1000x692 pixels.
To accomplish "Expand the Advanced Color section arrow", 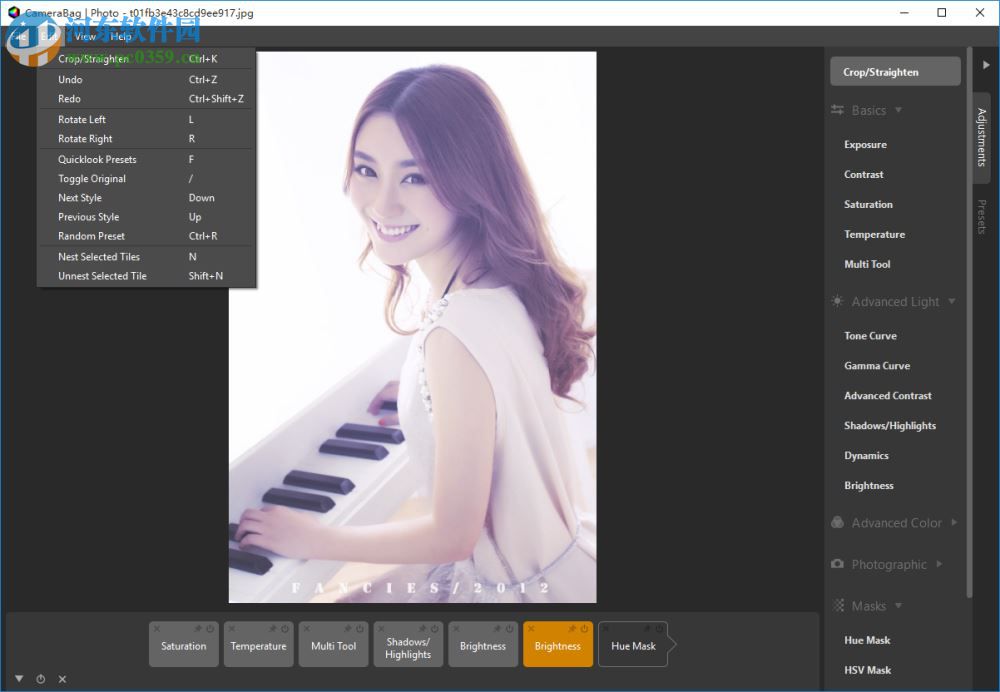I will (x=954, y=522).
